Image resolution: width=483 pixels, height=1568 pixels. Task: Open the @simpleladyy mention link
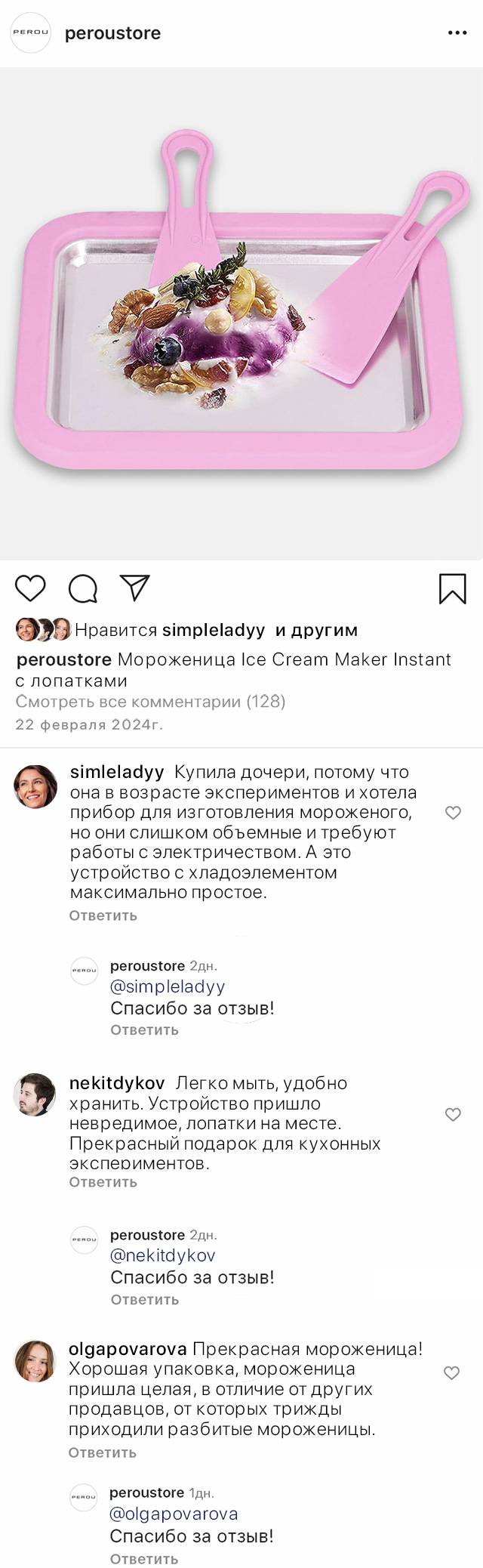168,986
